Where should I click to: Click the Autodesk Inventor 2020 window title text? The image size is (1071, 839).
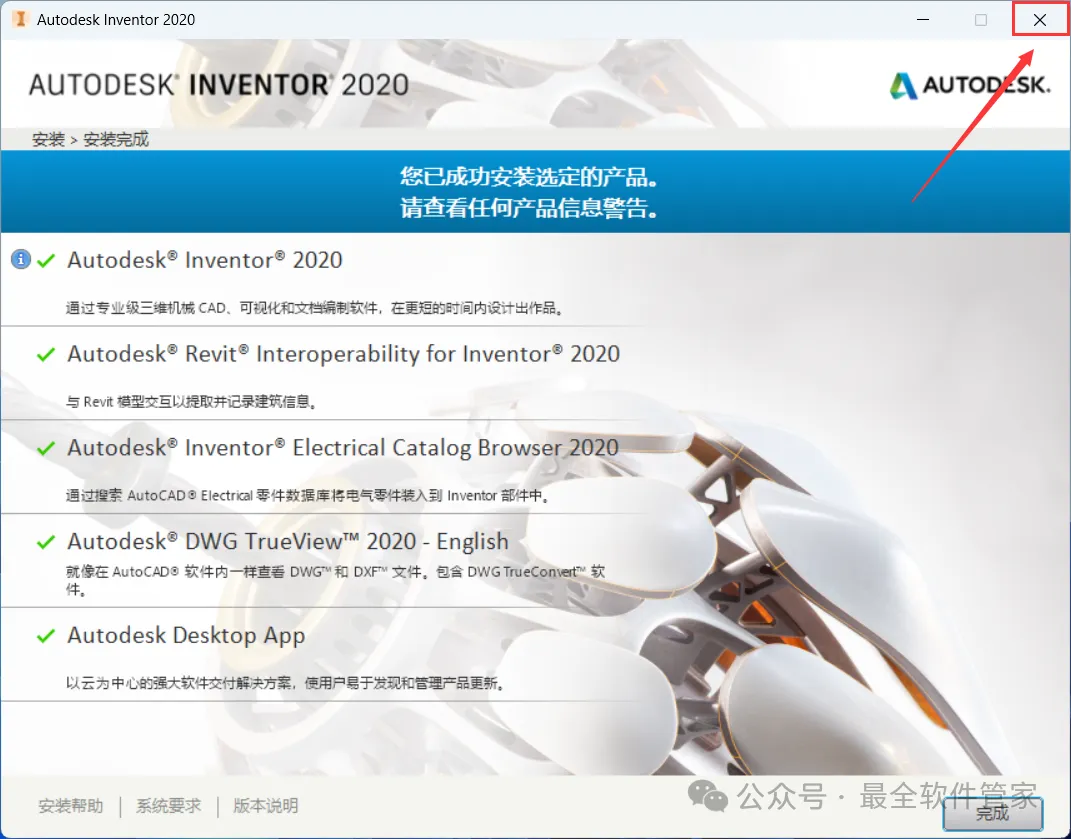click(116, 20)
